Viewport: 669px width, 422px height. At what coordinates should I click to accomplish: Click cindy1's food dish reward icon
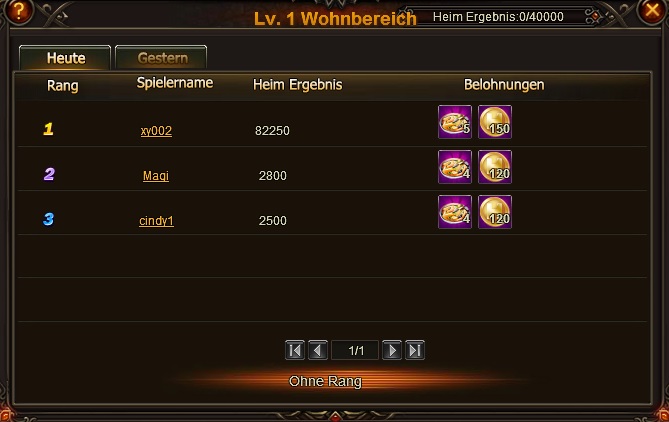click(x=455, y=212)
